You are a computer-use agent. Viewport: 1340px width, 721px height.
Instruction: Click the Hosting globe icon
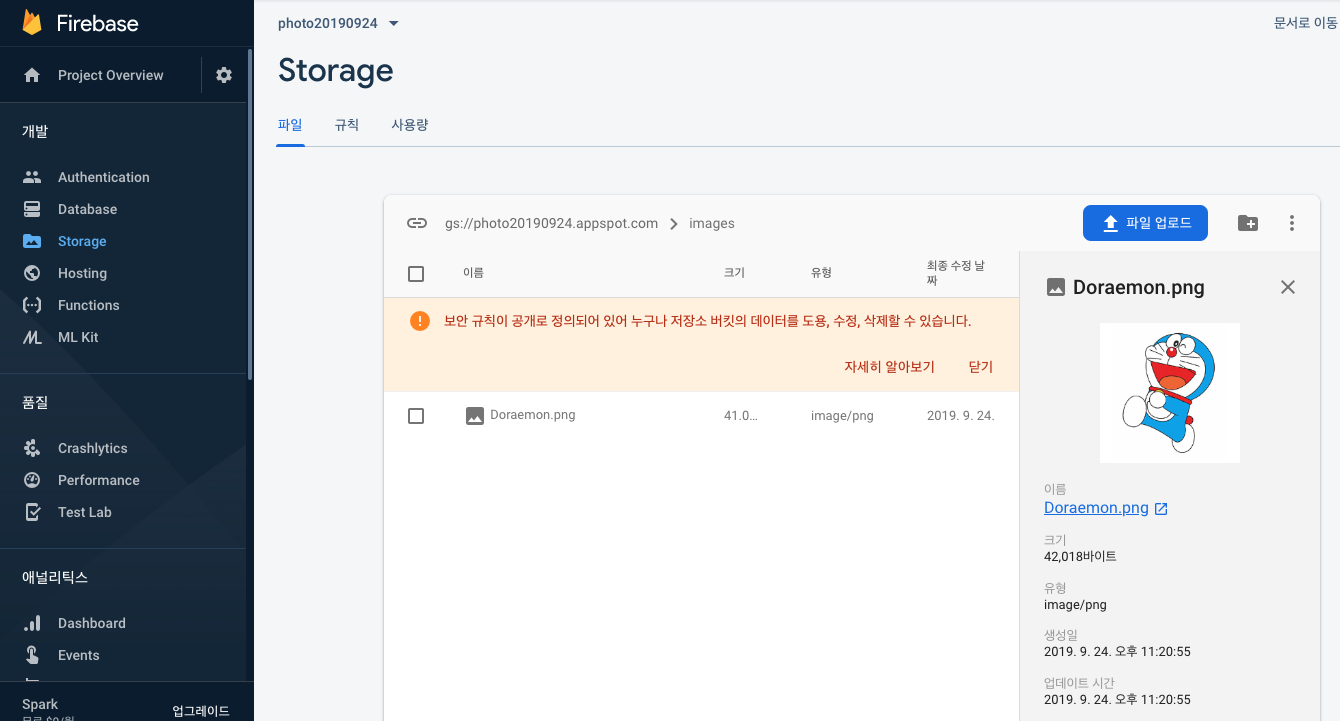[x=32, y=273]
